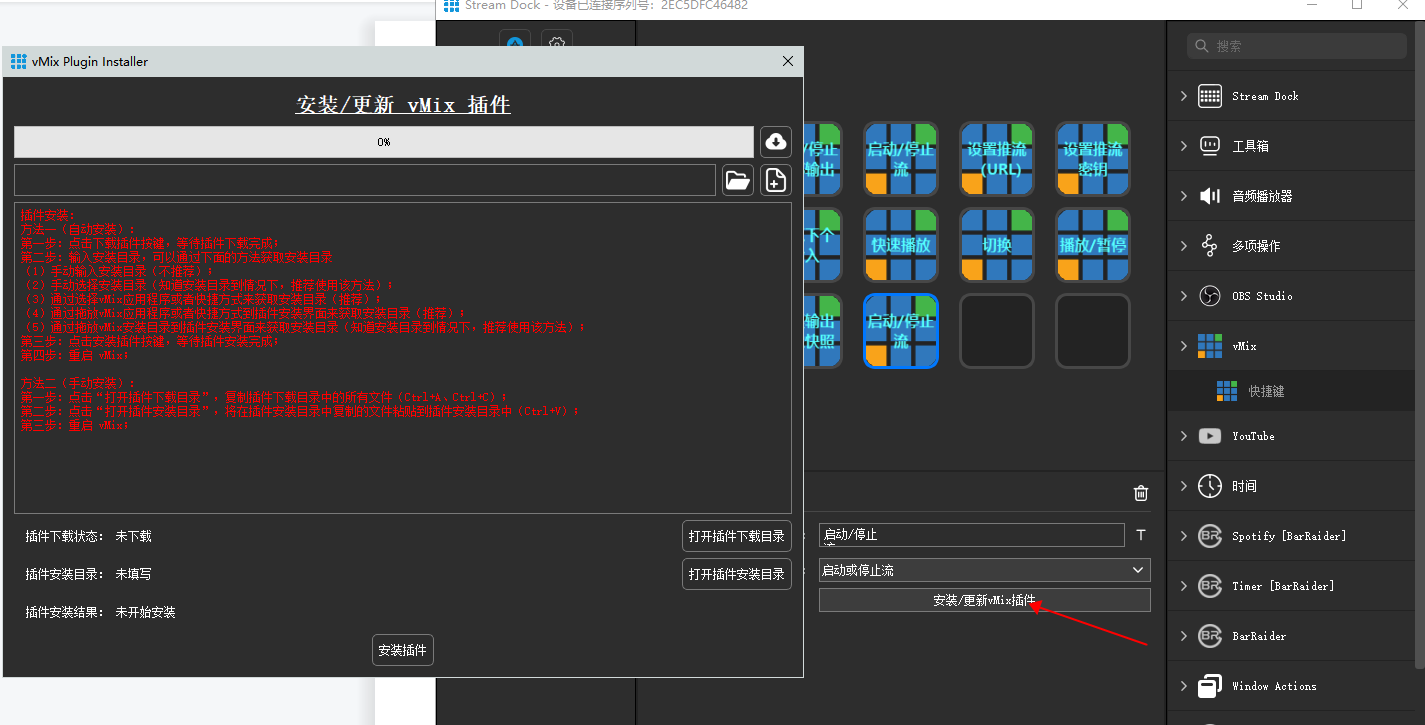Collapse the vMix category chevron

coord(1184,346)
